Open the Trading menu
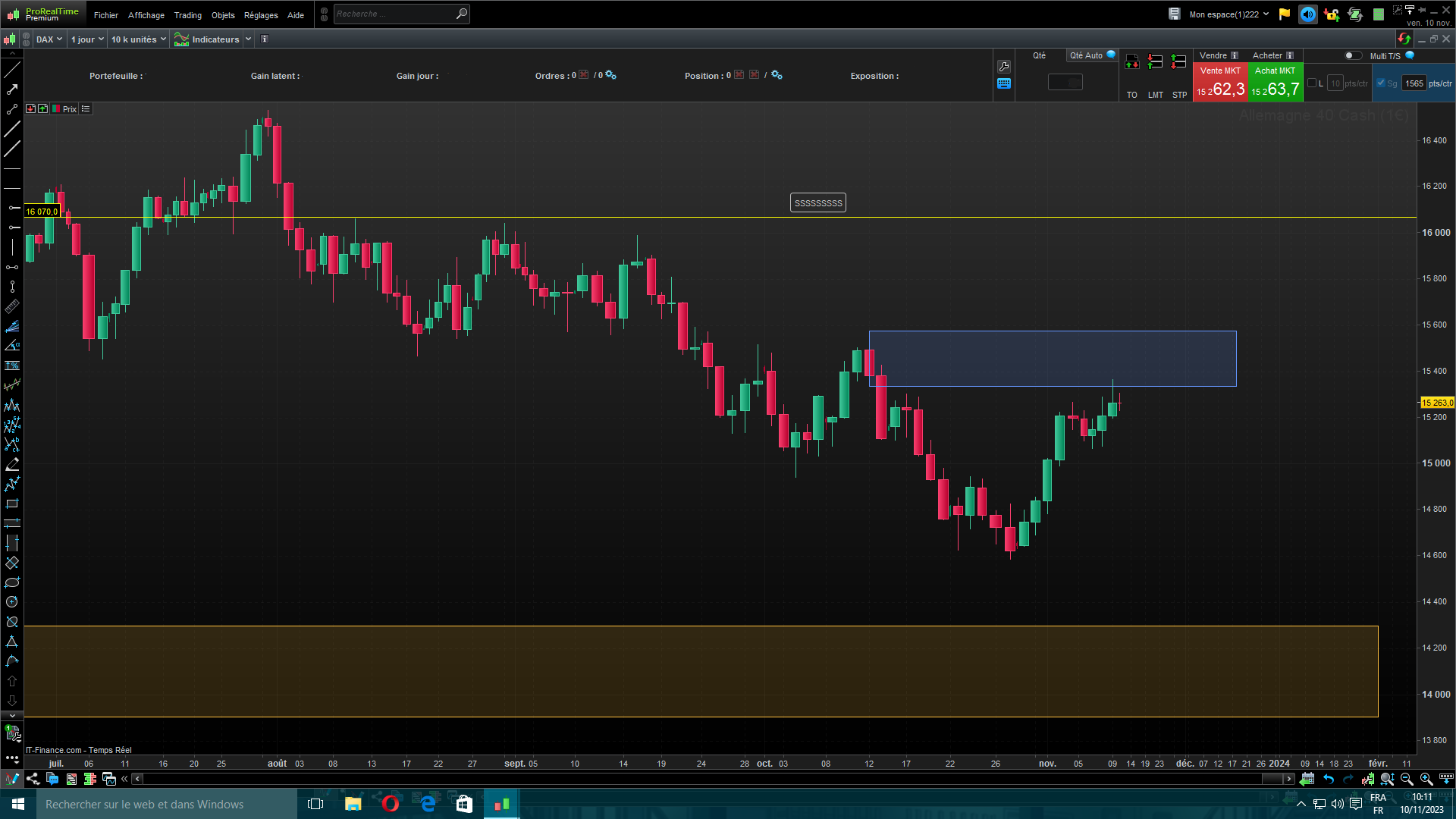This screenshot has height=819, width=1456. 187,15
